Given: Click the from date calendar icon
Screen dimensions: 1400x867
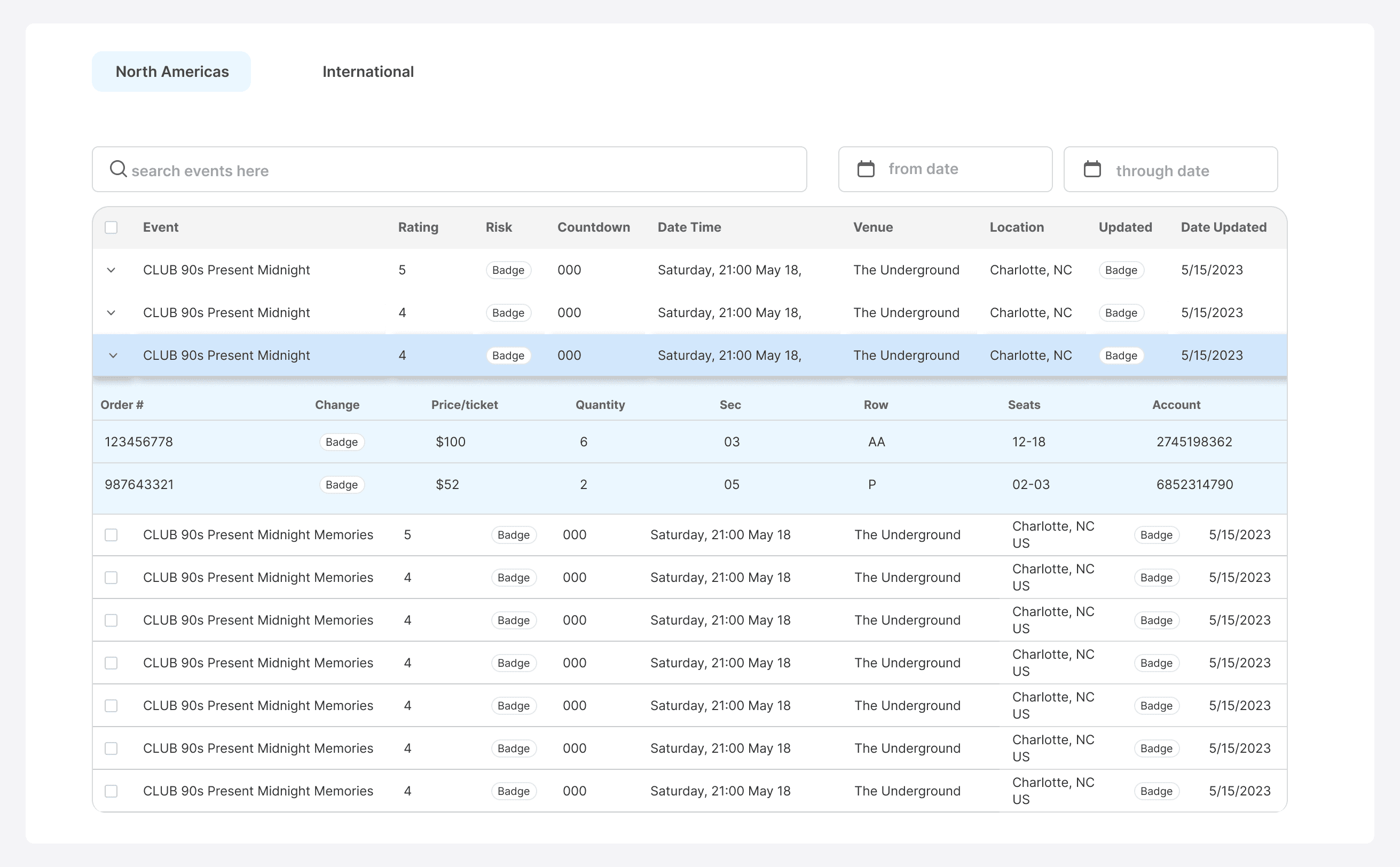Looking at the screenshot, I should coord(866,169).
